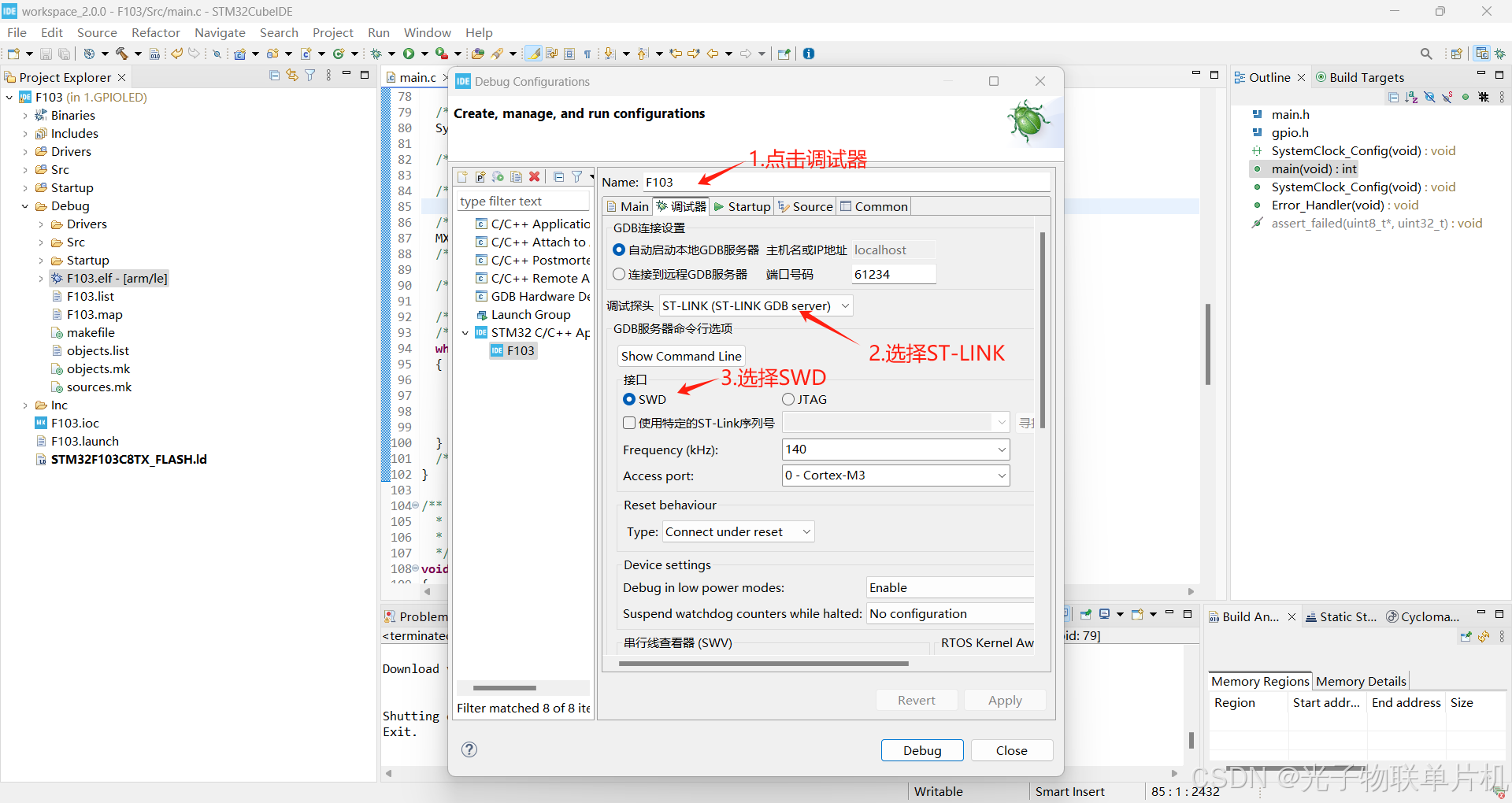Click the Revert button
The image size is (1512, 803).
point(917,700)
